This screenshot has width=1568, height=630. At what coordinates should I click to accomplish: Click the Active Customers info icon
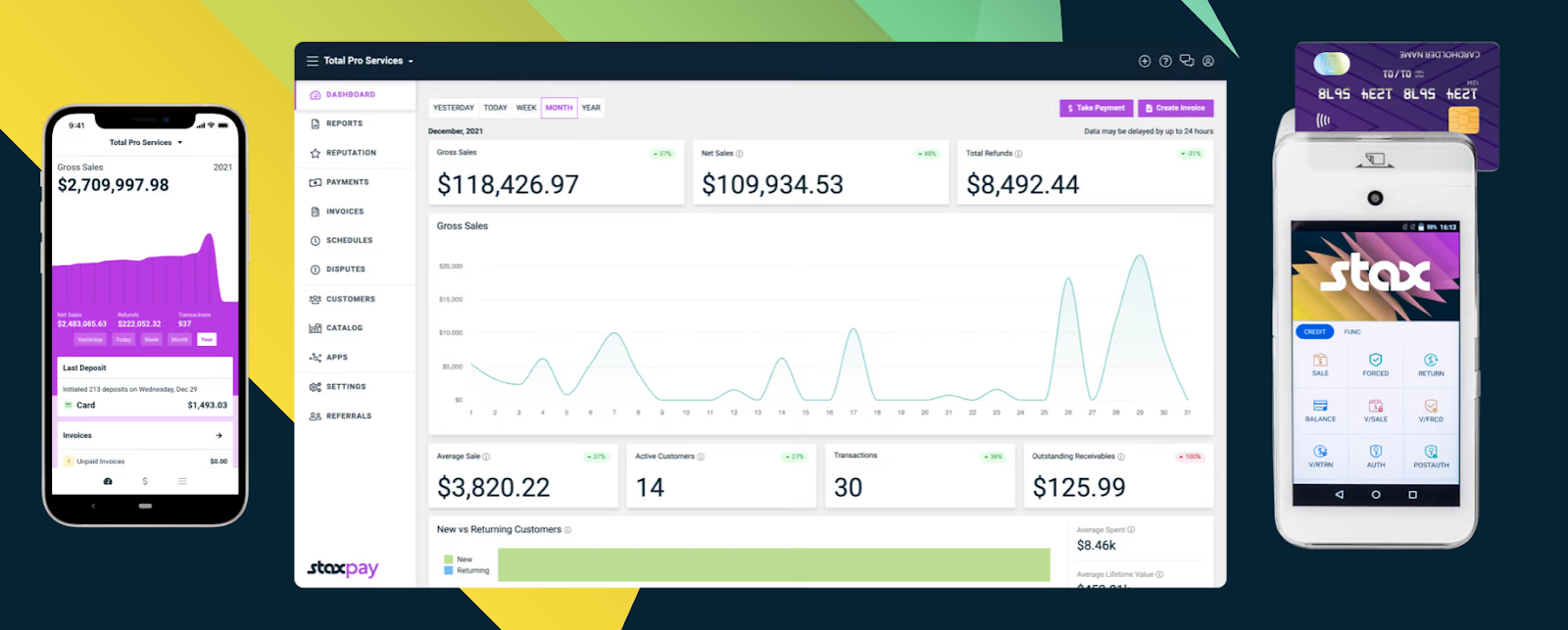coord(701,457)
